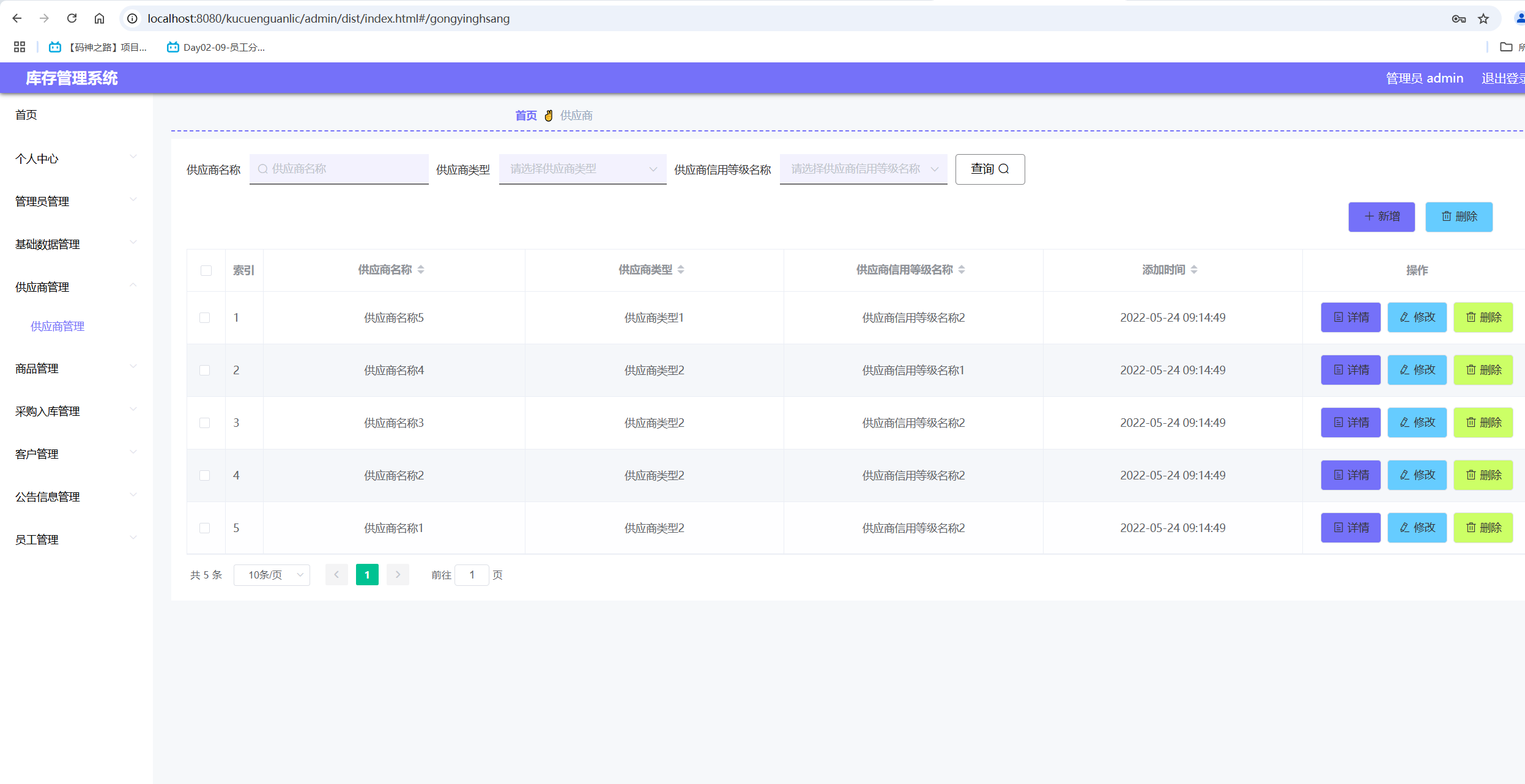View details of 供应商名称3 row
Screen dimensions: 1525x784
pos(1351,423)
